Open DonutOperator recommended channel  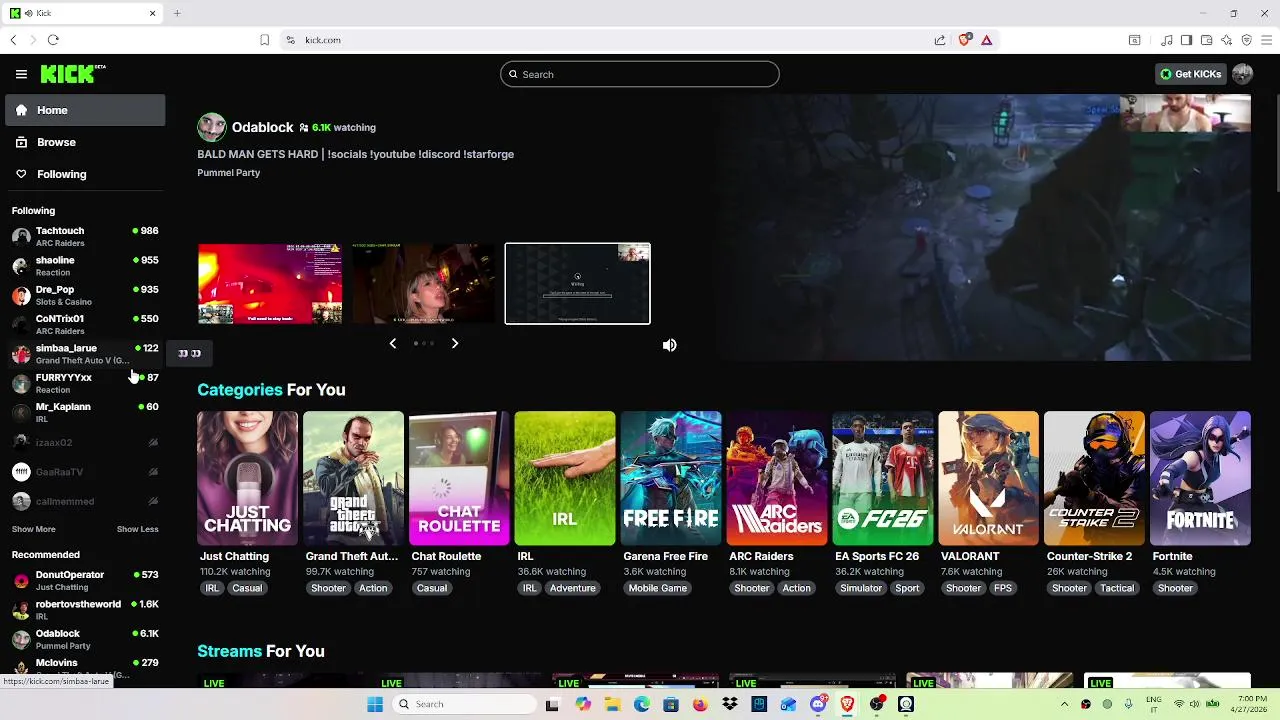[85, 580]
